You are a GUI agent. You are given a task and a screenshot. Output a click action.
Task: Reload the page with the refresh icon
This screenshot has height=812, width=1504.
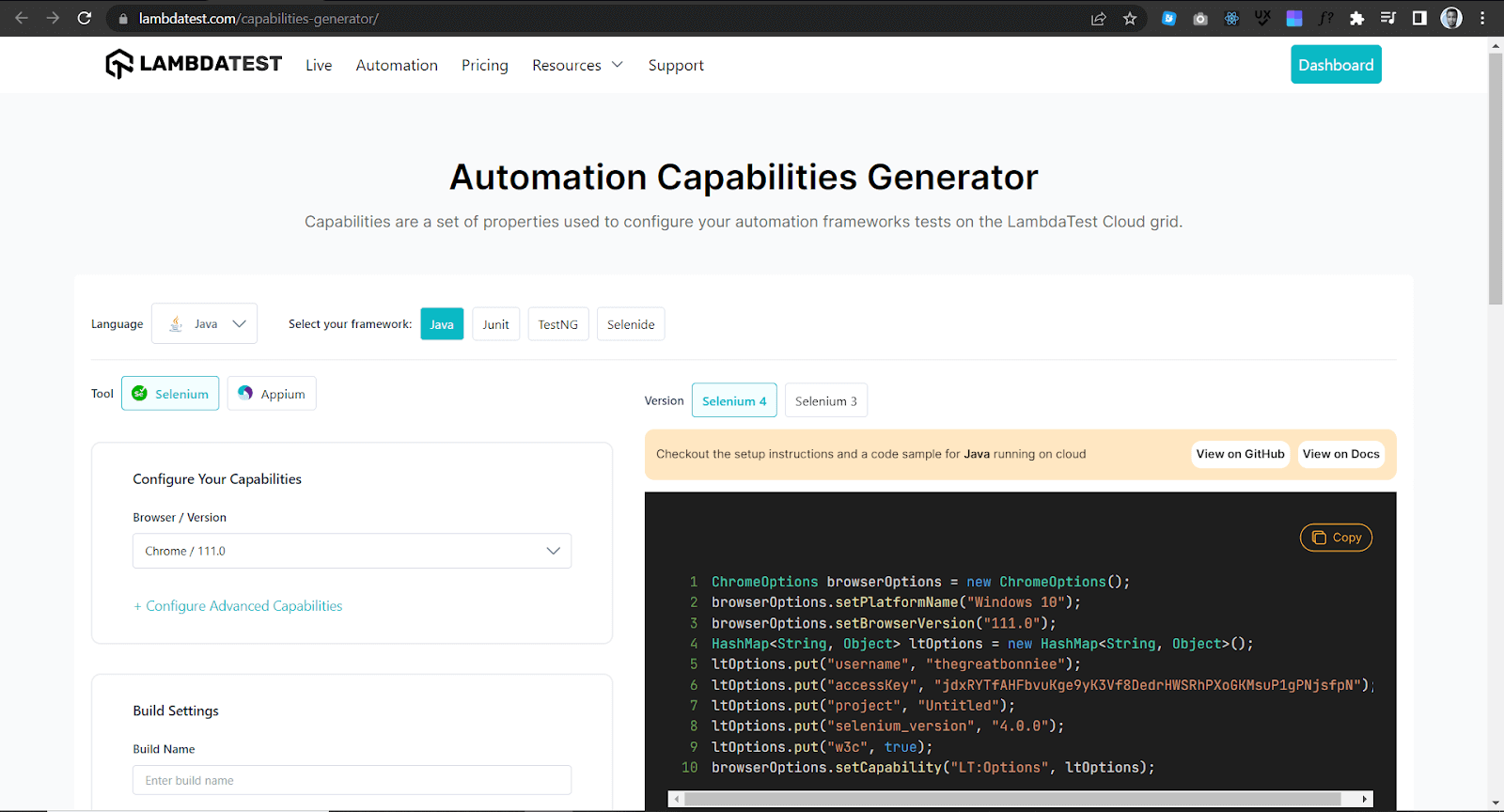(85, 18)
